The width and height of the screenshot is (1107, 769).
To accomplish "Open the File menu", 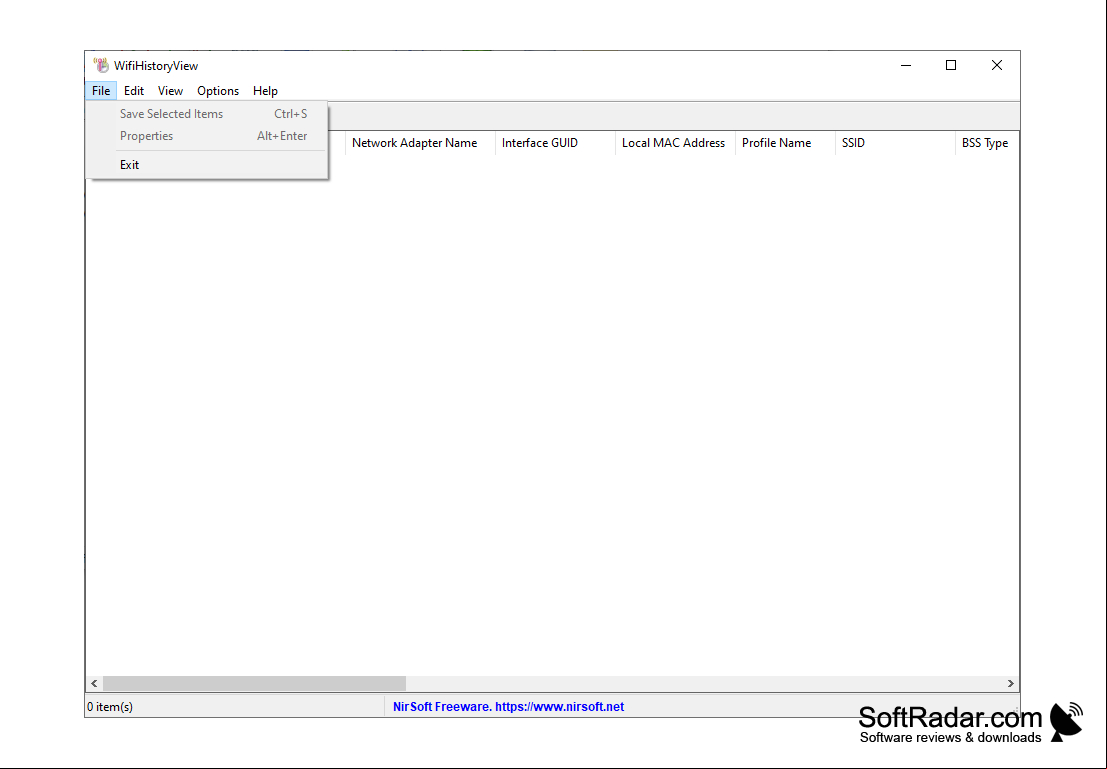I will click(101, 90).
